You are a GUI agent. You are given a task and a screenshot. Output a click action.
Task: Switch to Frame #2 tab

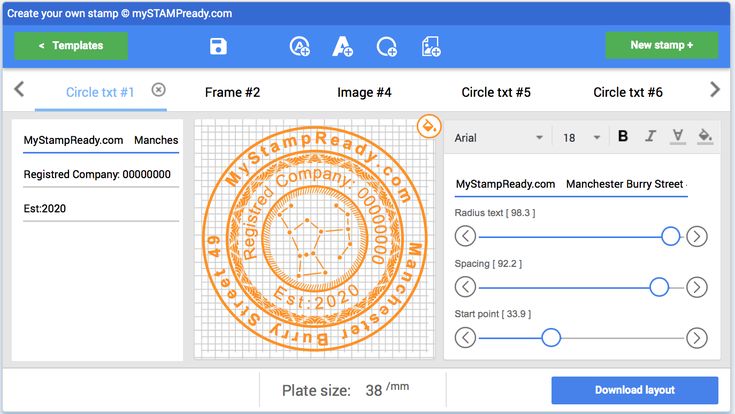point(232,92)
